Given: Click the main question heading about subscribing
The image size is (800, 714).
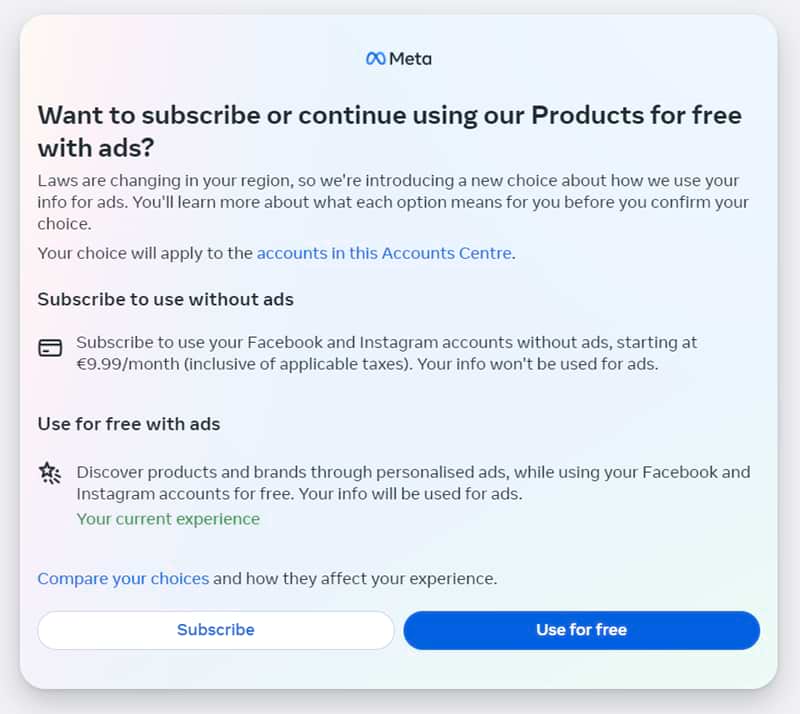Looking at the screenshot, I should pos(388,132).
